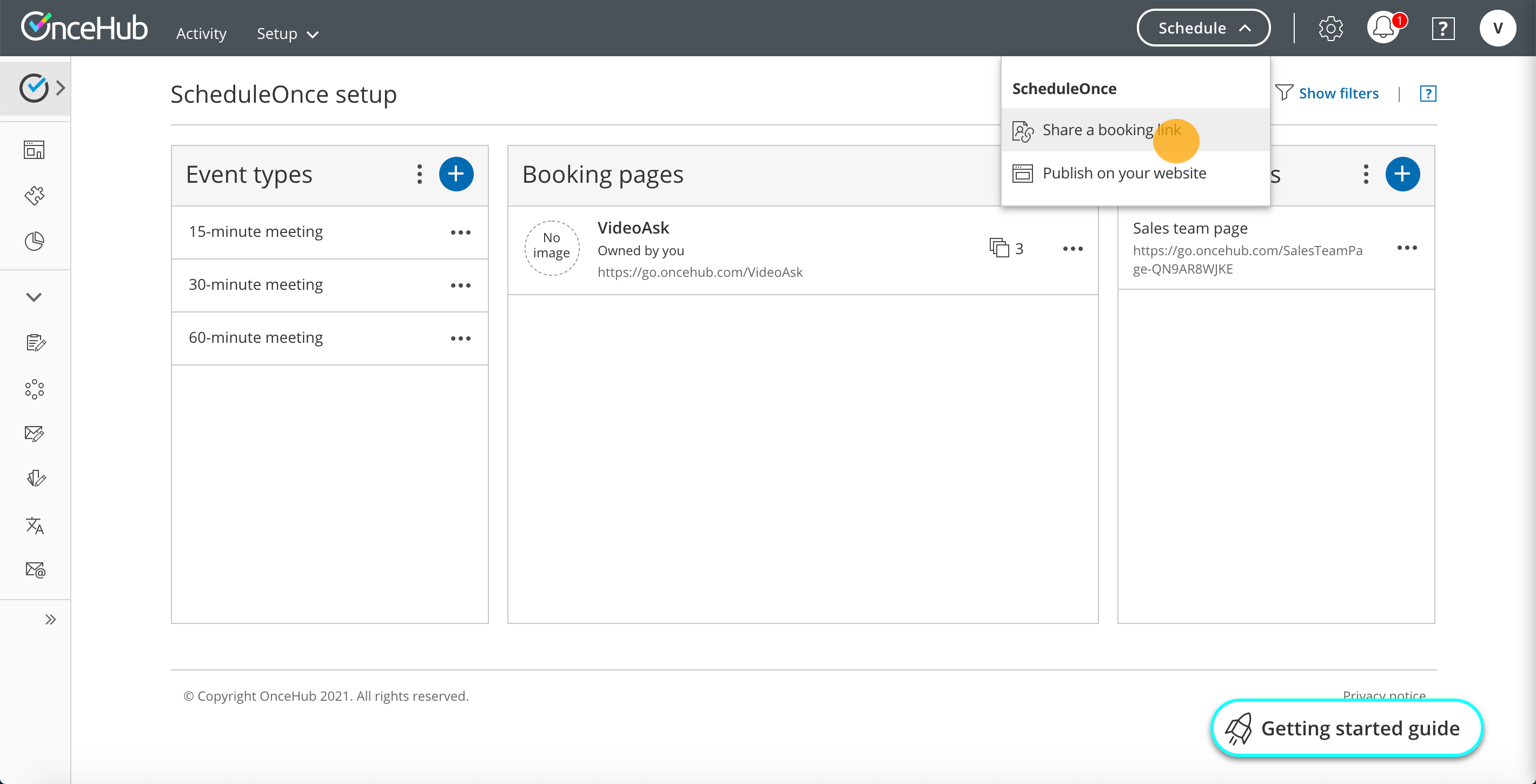Add a new event type
The image size is (1536, 784).
pos(456,174)
